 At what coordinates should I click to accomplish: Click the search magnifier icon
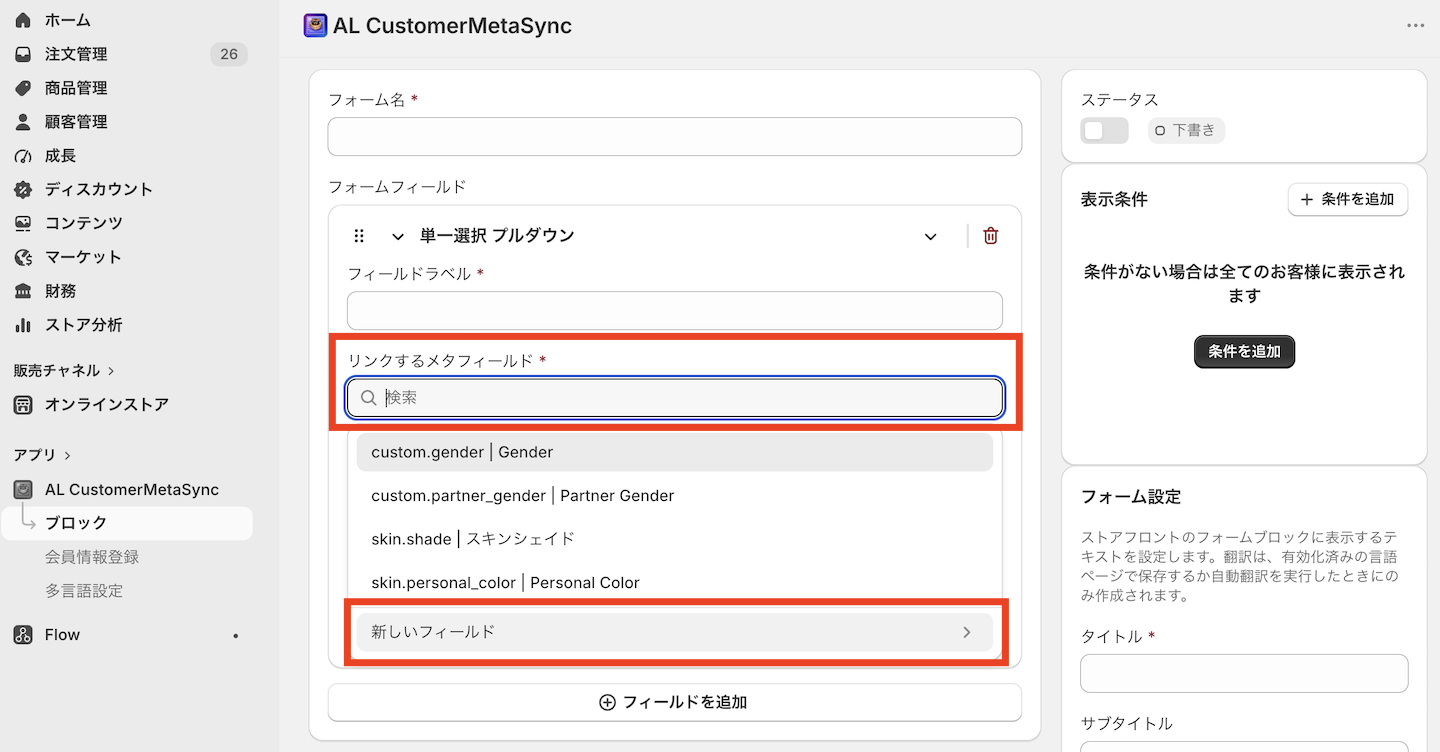(369, 398)
